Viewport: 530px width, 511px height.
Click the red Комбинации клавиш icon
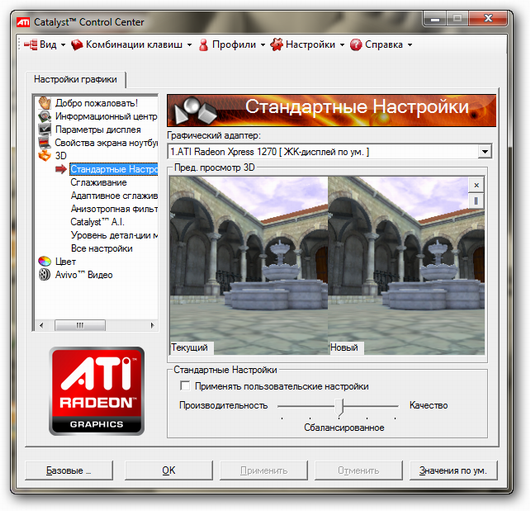coord(77,45)
